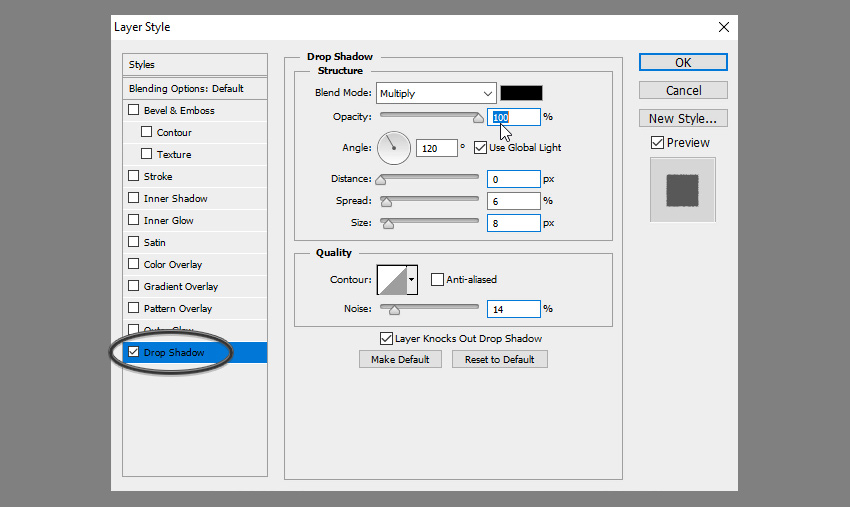Image resolution: width=850 pixels, height=507 pixels.
Task: Enable the Inner Shadow checkbox
Action: tap(133, 198)
